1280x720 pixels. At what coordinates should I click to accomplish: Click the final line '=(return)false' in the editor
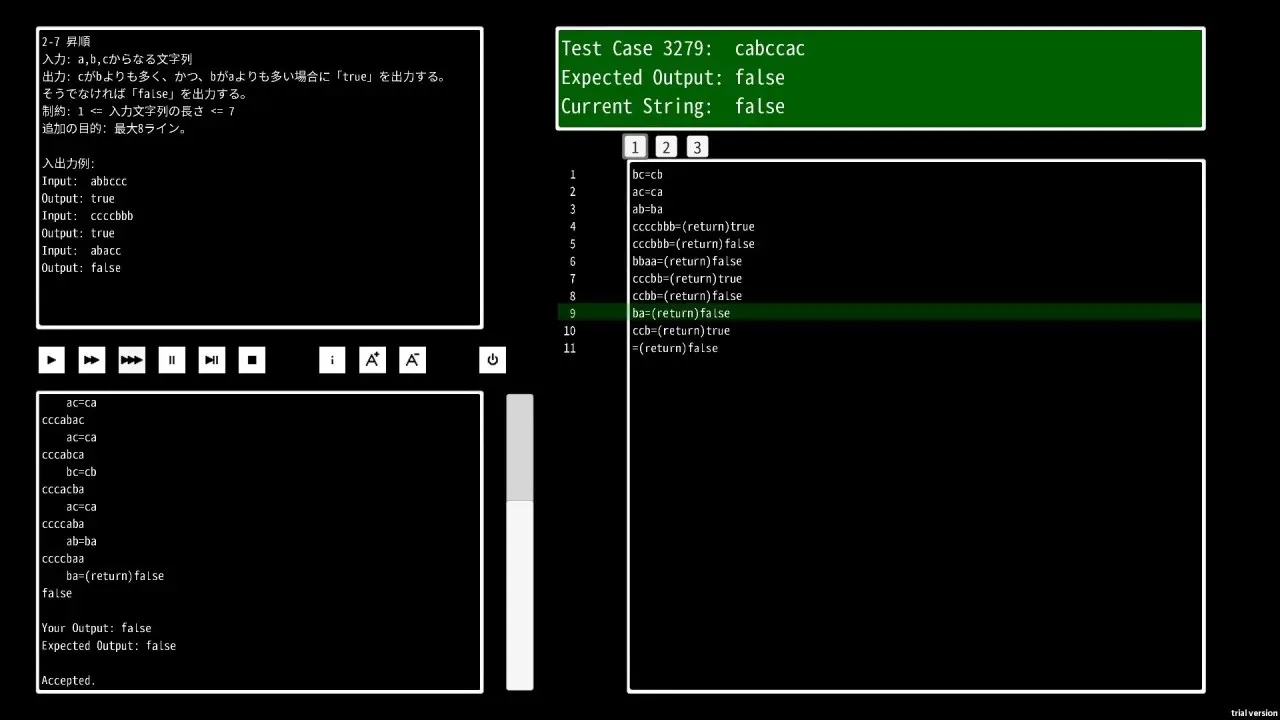point(675,348)
